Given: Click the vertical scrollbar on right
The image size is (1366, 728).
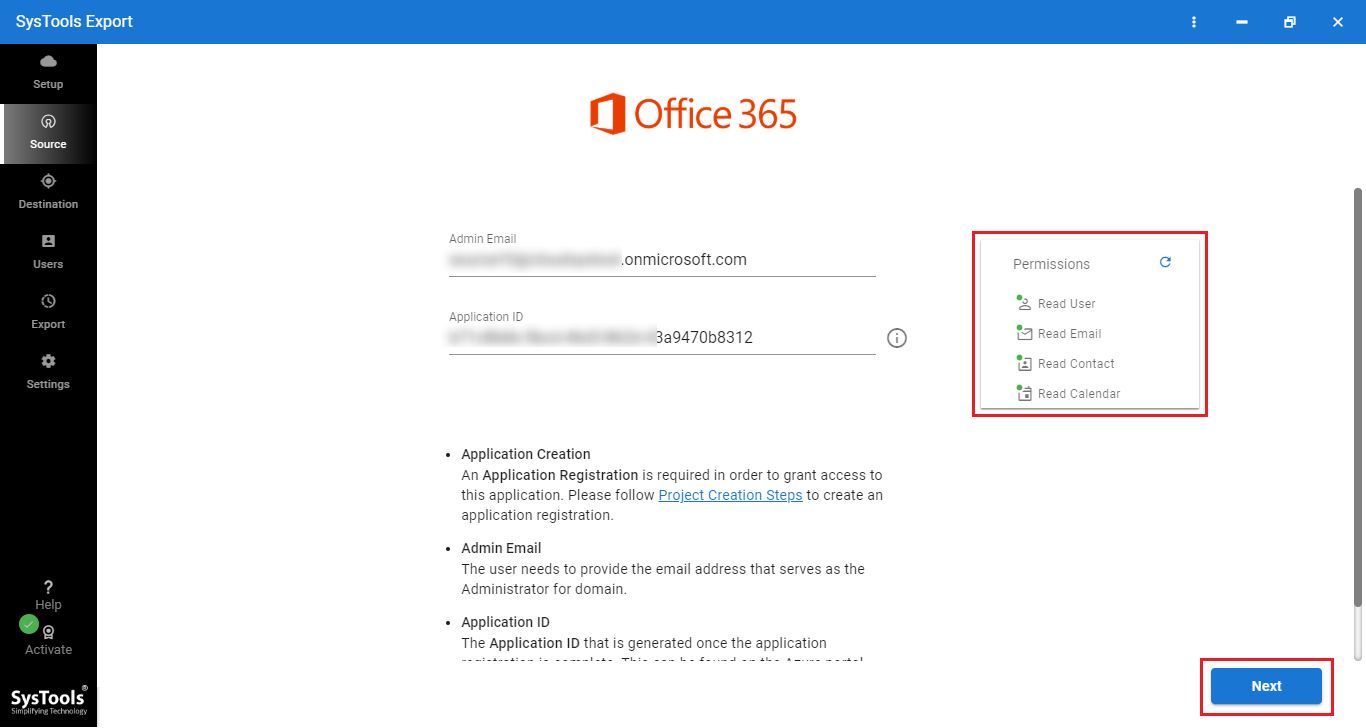Looking at the screenshot, I should click(1357, 400).
